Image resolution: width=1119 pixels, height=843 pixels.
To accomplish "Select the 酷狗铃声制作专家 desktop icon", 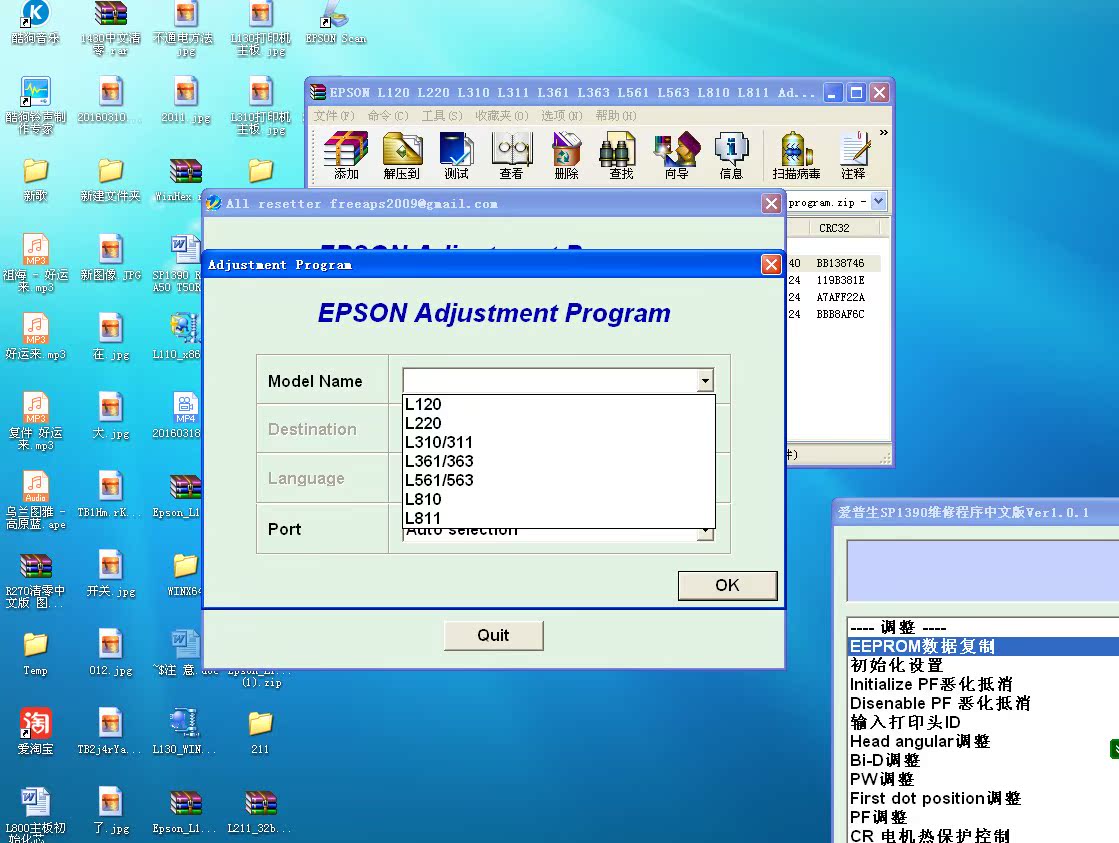I will tap(36, 105).
